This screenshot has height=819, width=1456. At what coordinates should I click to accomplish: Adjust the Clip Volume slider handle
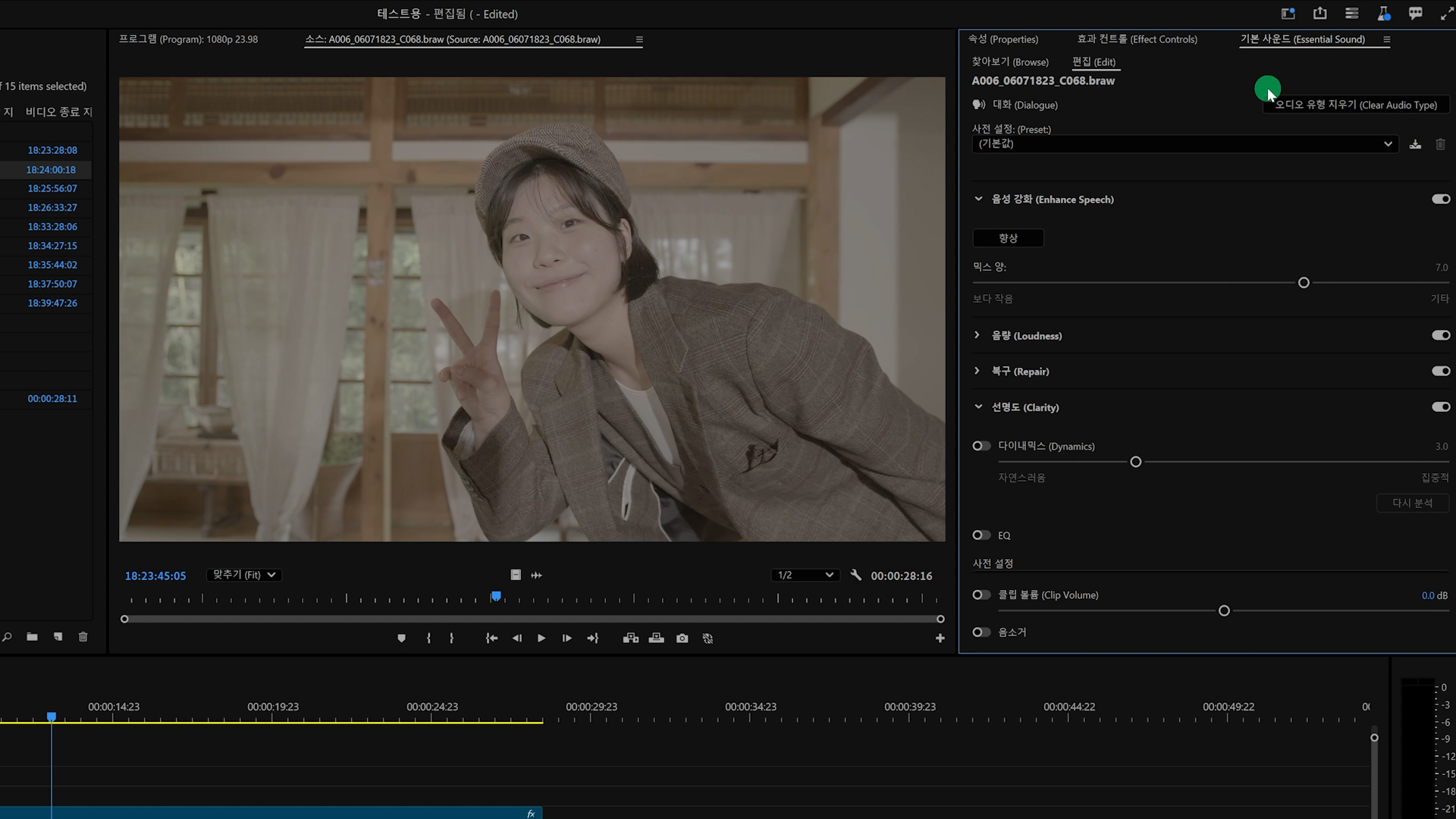tap(1224, 610)
